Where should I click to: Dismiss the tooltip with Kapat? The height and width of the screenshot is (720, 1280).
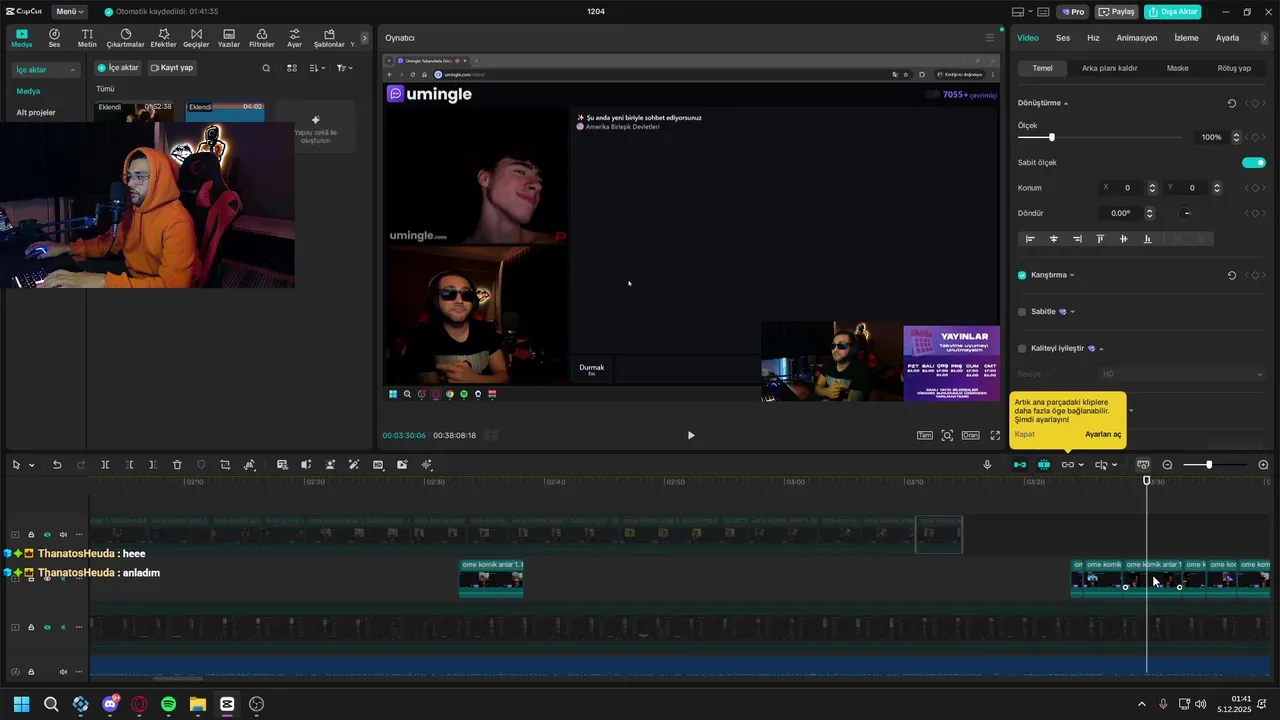click(x=1025, y=434)
